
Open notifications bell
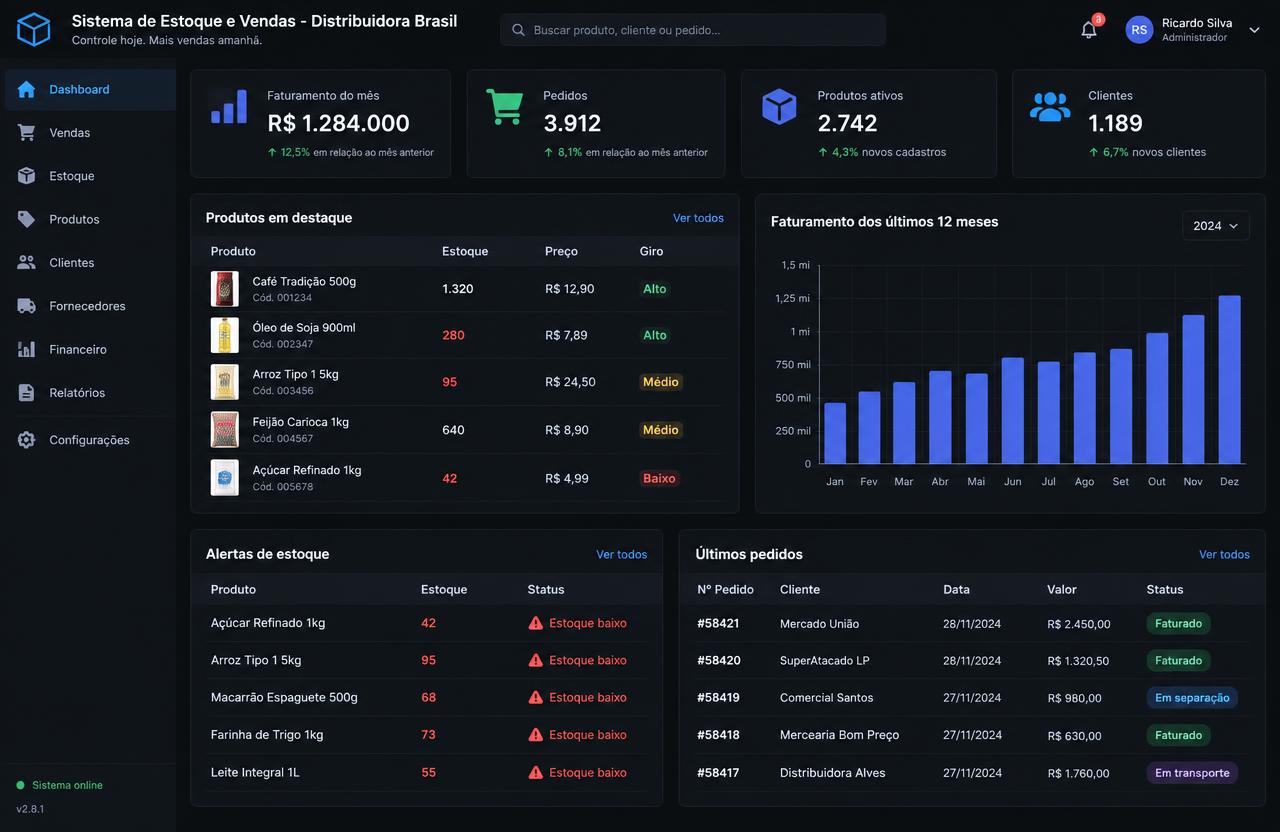(x=1089, y=30)
